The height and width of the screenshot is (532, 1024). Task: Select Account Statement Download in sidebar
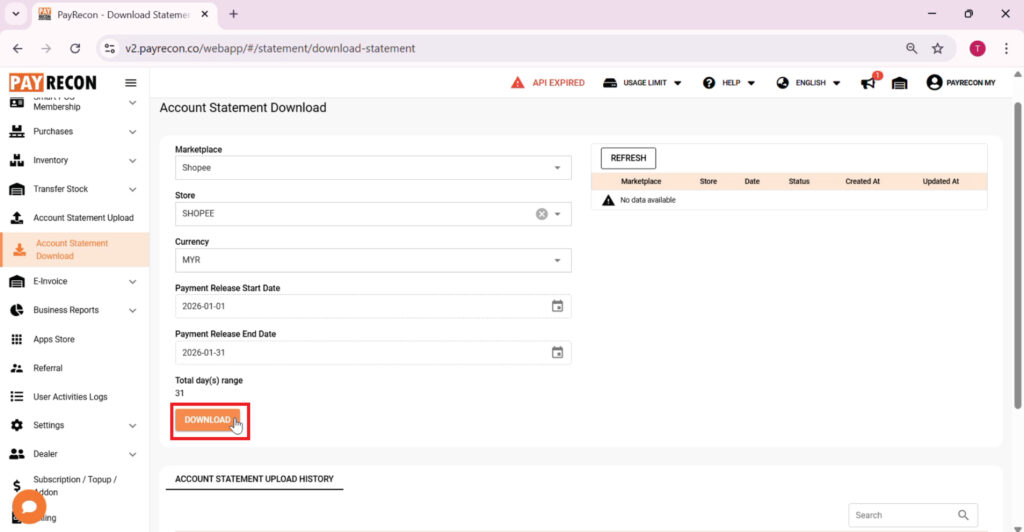coord(74,249)
